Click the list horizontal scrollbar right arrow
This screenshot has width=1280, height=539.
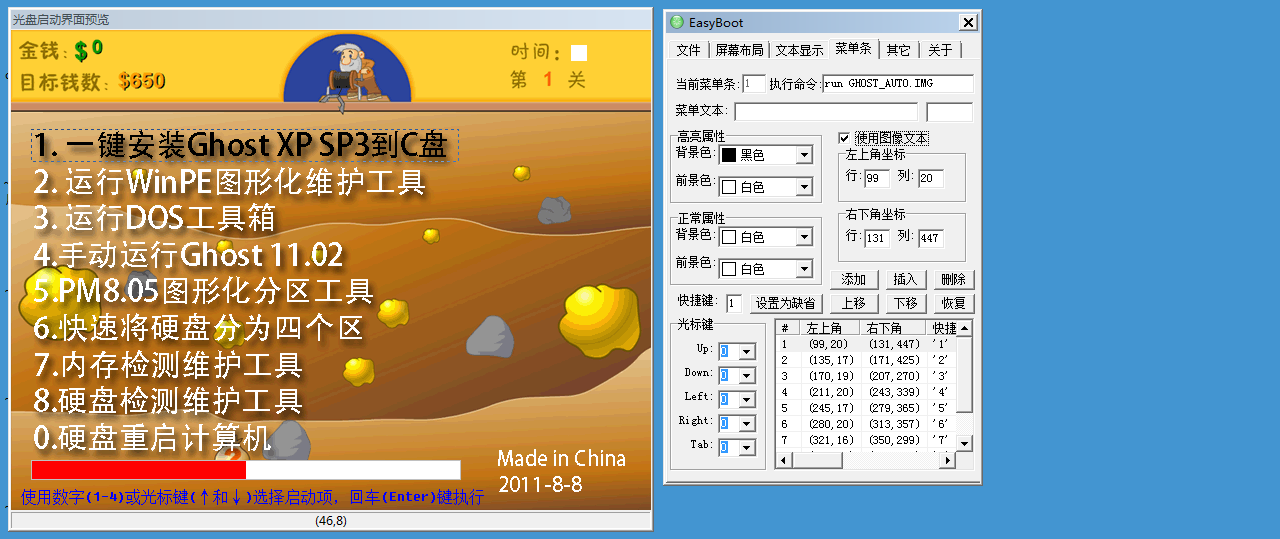click(x=948, y=460)
